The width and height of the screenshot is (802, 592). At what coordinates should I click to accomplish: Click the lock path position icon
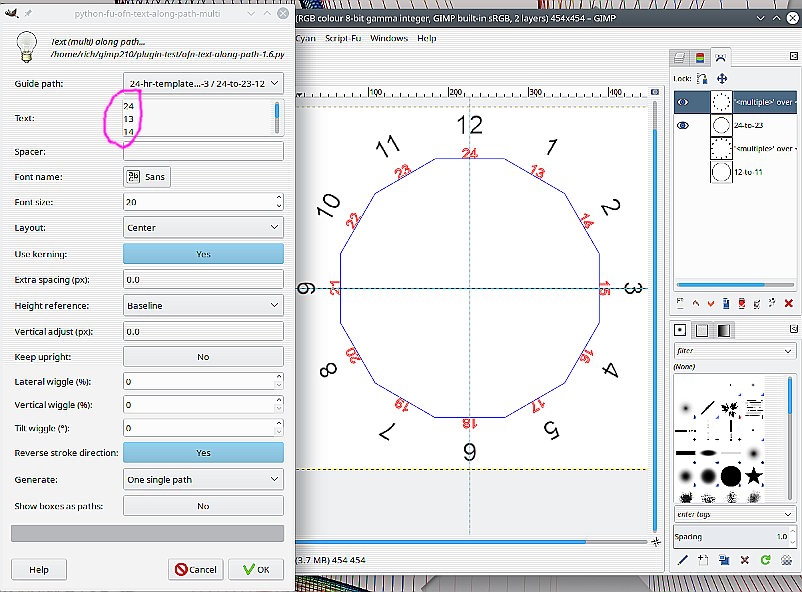pos(721,78)
